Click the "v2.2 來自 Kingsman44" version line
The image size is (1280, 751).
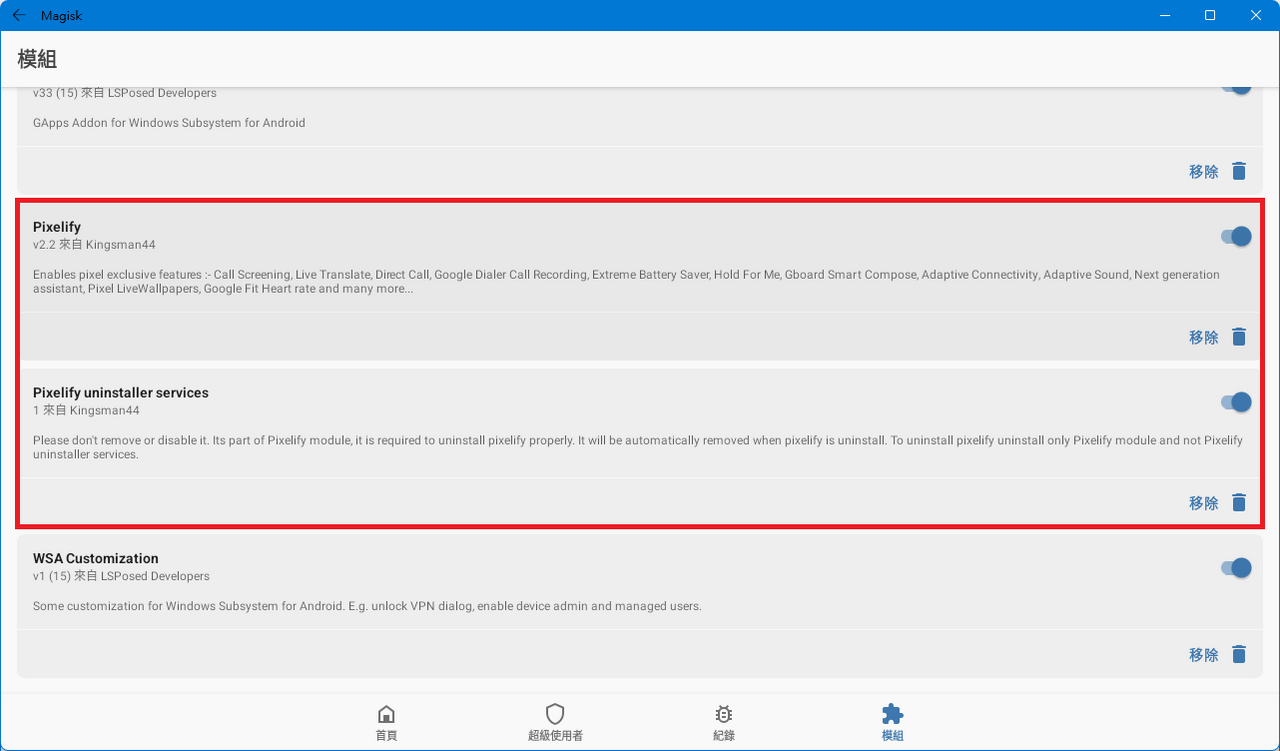(x=94, y=245)
